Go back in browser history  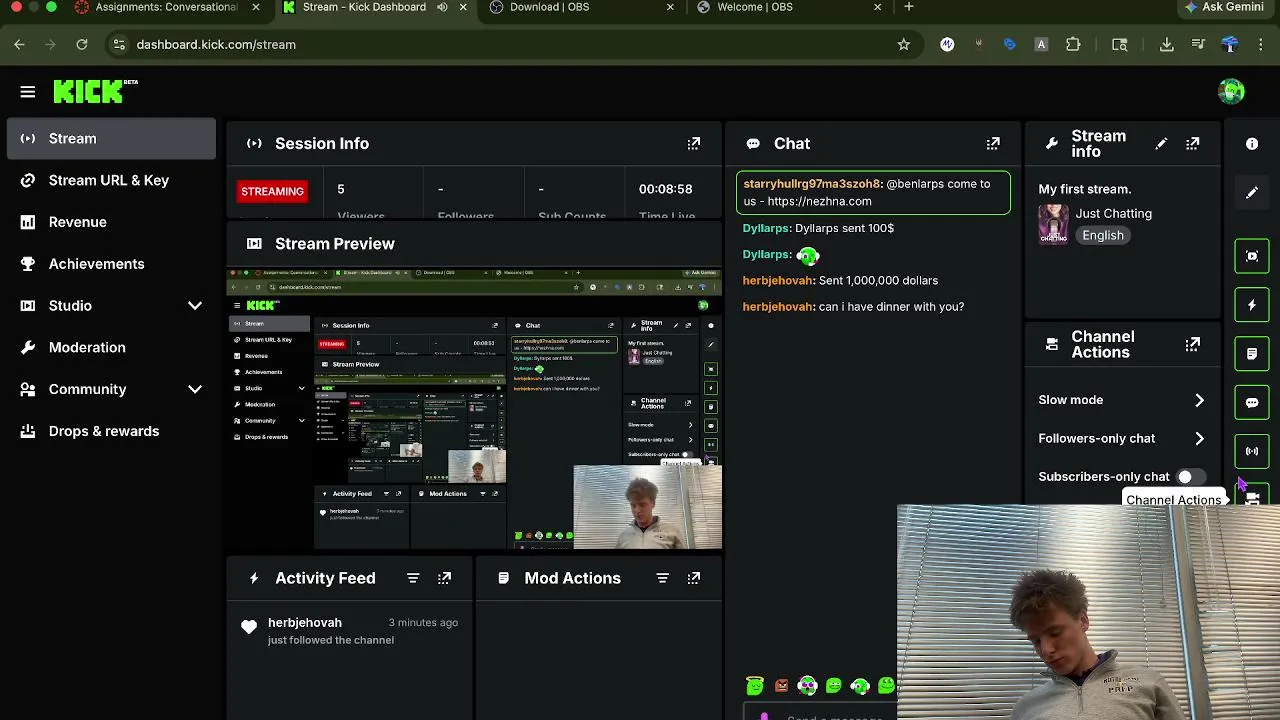[20, 44]
